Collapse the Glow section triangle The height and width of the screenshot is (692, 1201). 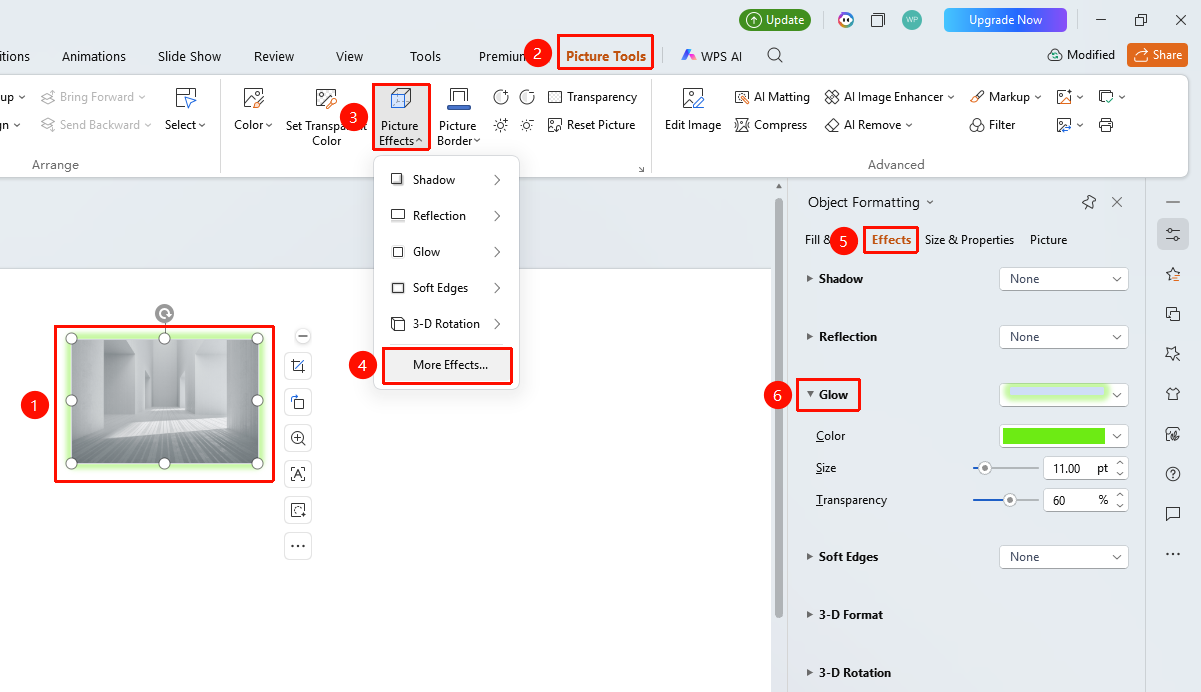[810, 394]
